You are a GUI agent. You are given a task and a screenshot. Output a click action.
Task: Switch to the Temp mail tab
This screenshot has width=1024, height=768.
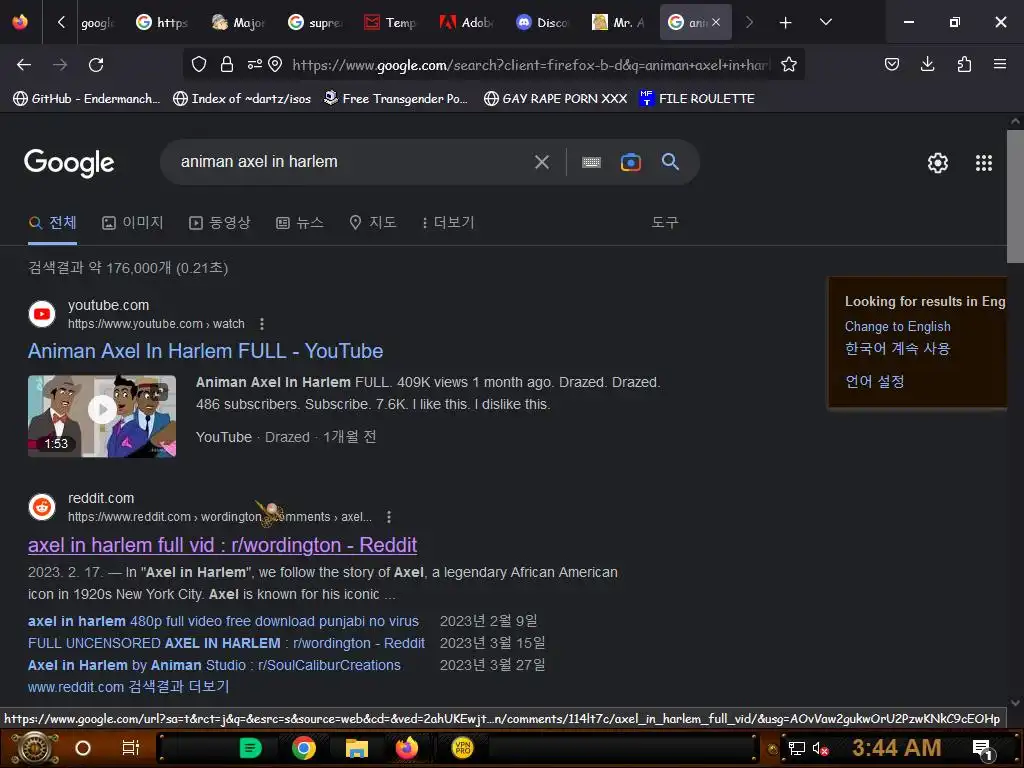coord(391,23)
